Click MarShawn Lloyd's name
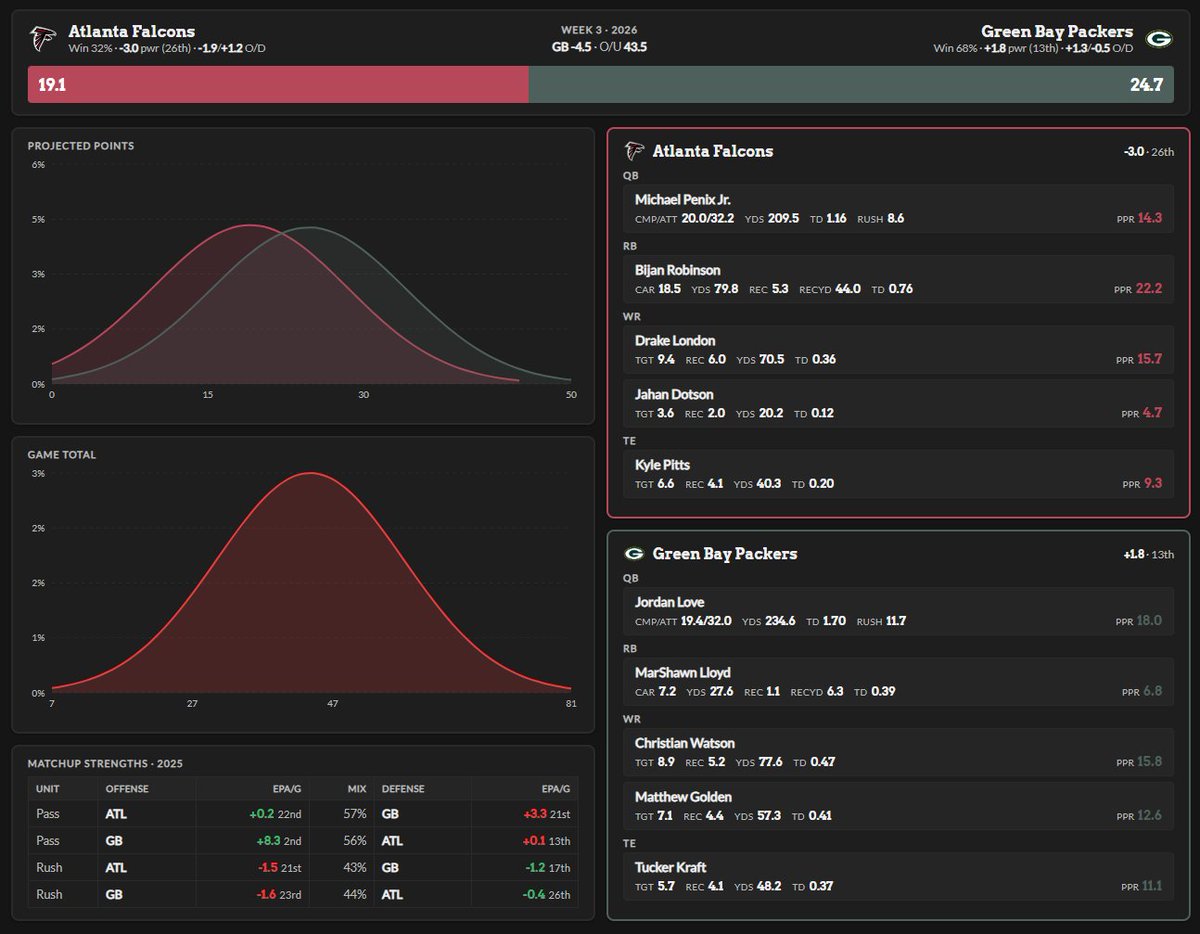The height and width of the screenshot is (934, 1200). (x=682, y=673)
